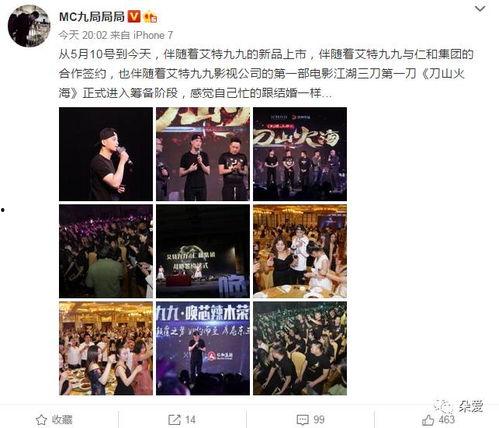
Task: Open the banquet hall selfie photo
Action: tap(300, 251)
